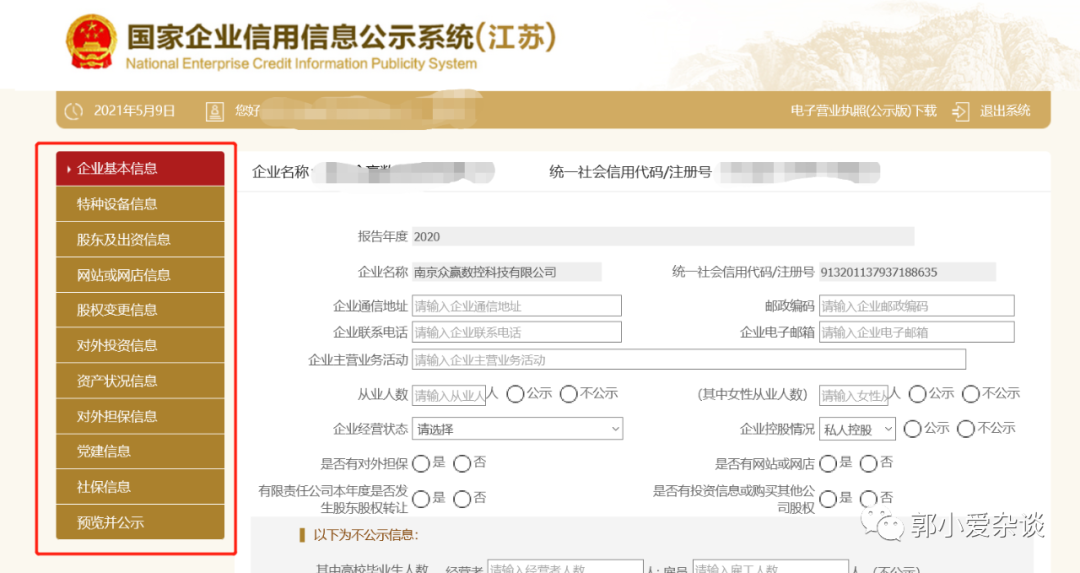Open 企业基本信息 menu item
1080x573 pixels.
point(141,168)
